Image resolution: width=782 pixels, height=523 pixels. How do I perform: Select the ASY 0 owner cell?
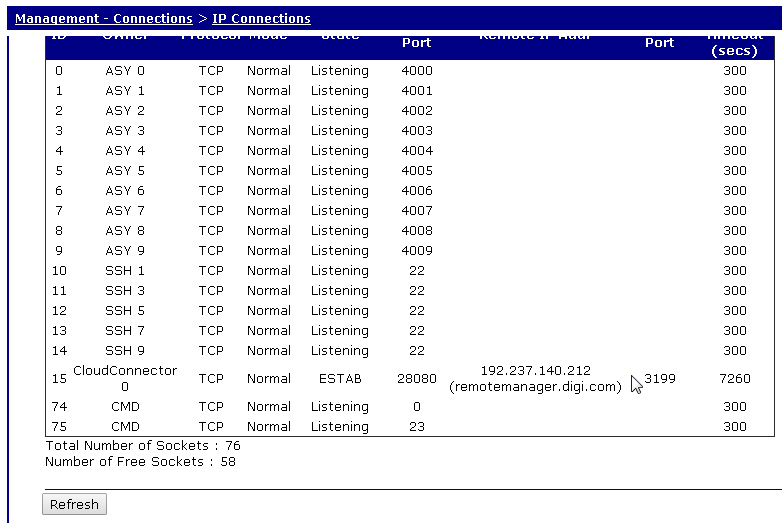coord(125,71)
